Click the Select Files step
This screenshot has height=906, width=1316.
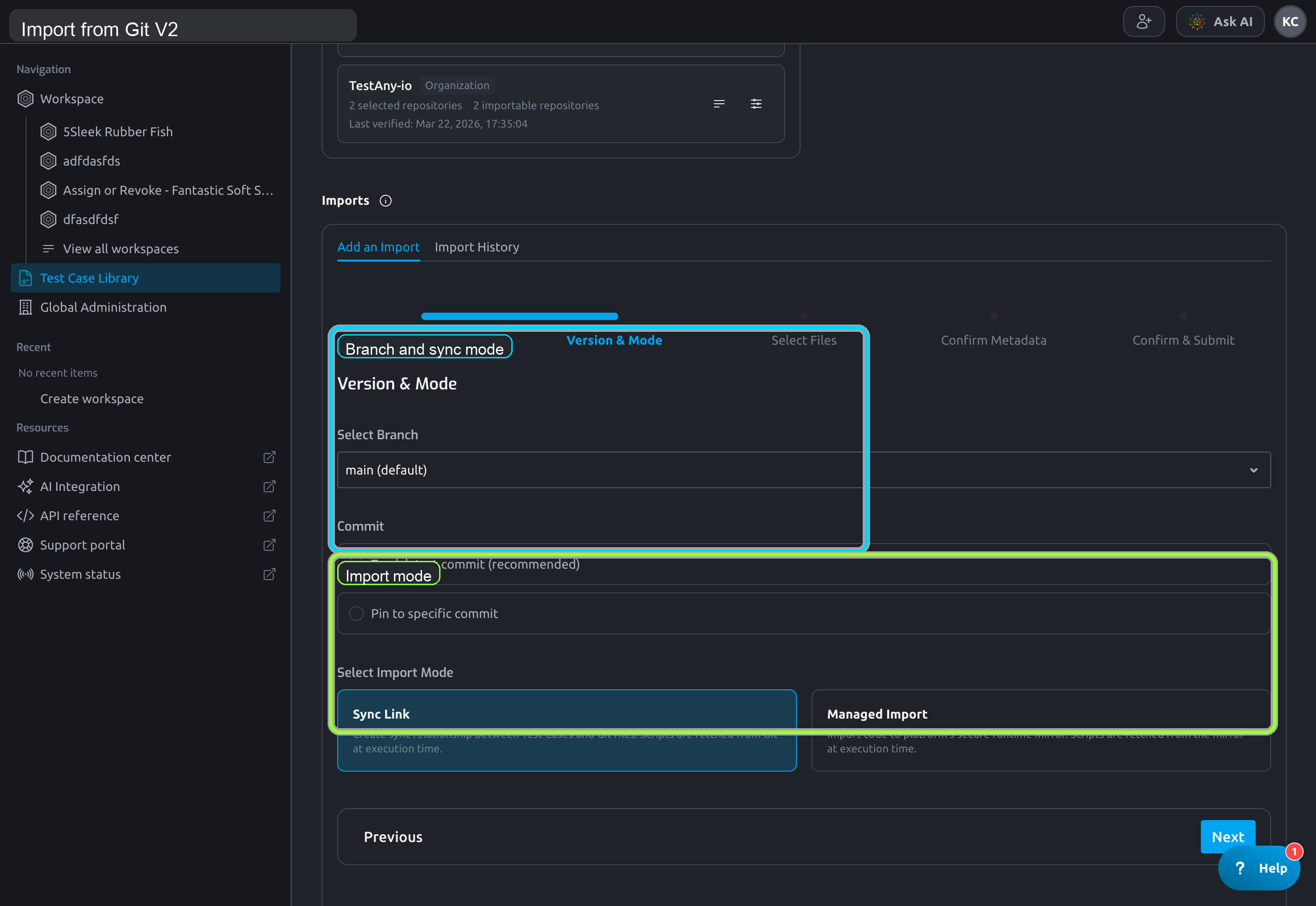pos(804,340)
